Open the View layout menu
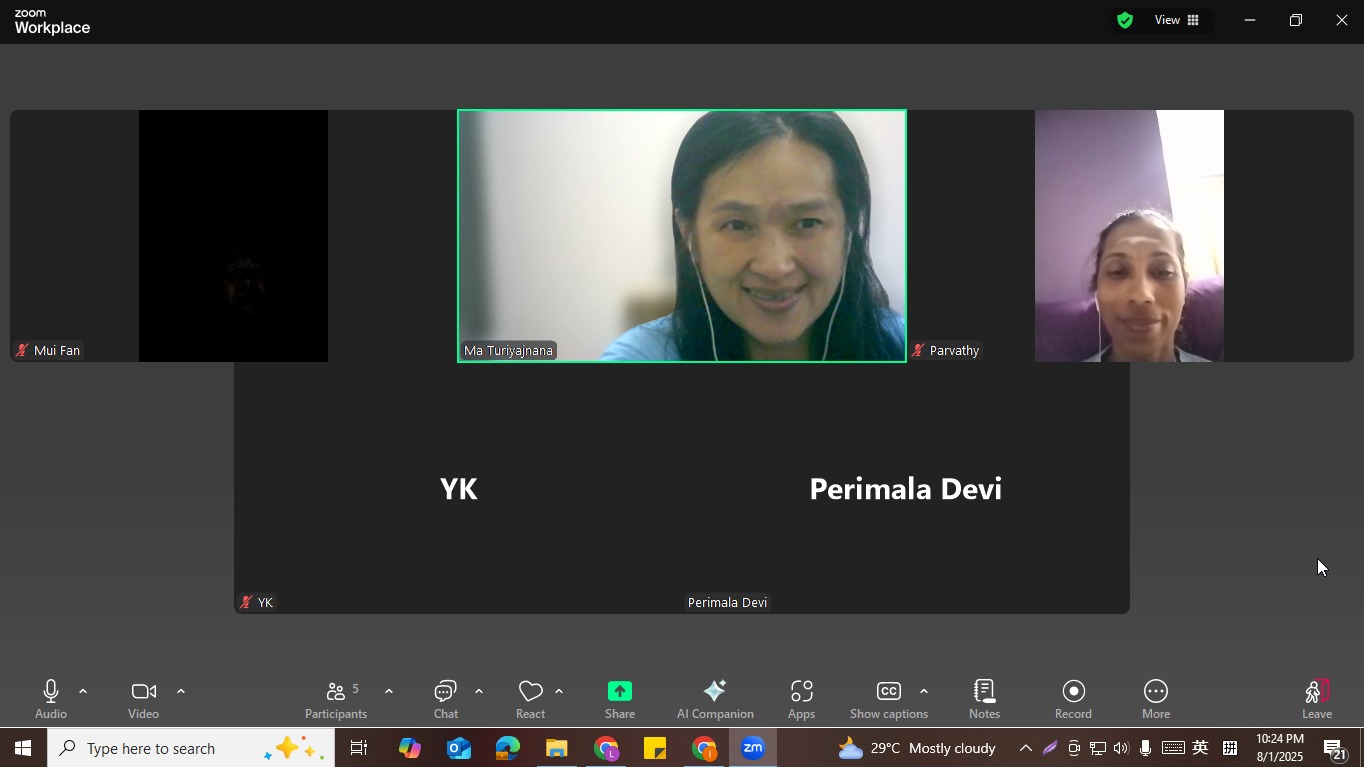This screenshot has height=767, width=1364. pos(1177,20)
